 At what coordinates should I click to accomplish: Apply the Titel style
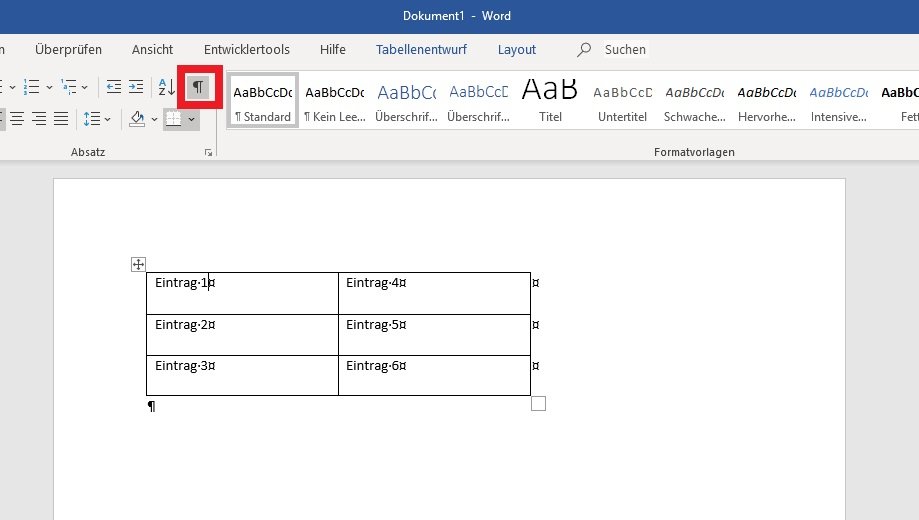(550, 100)
